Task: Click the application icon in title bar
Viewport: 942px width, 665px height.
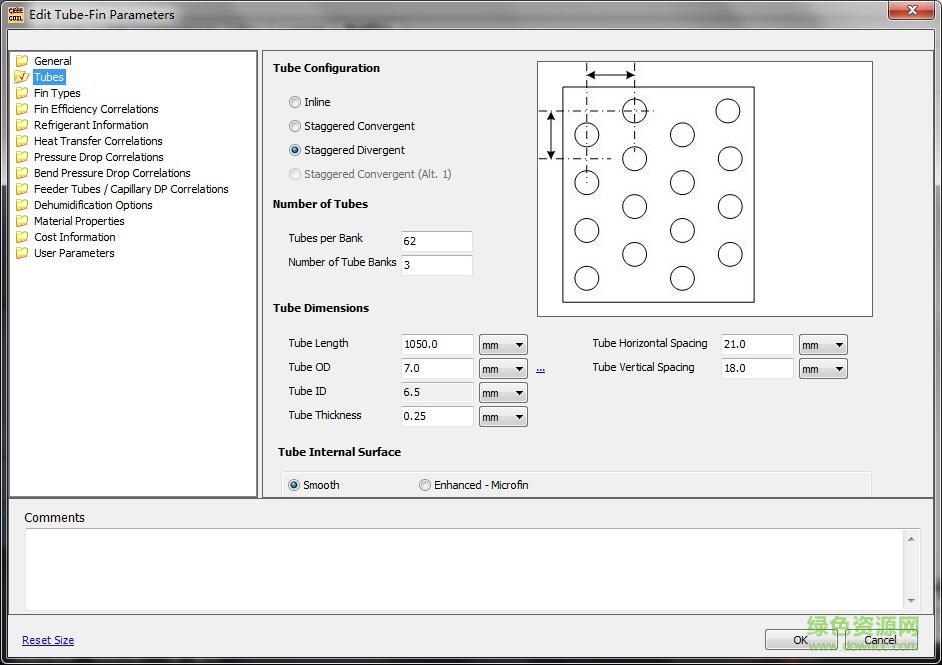Action: pos(15,14)
